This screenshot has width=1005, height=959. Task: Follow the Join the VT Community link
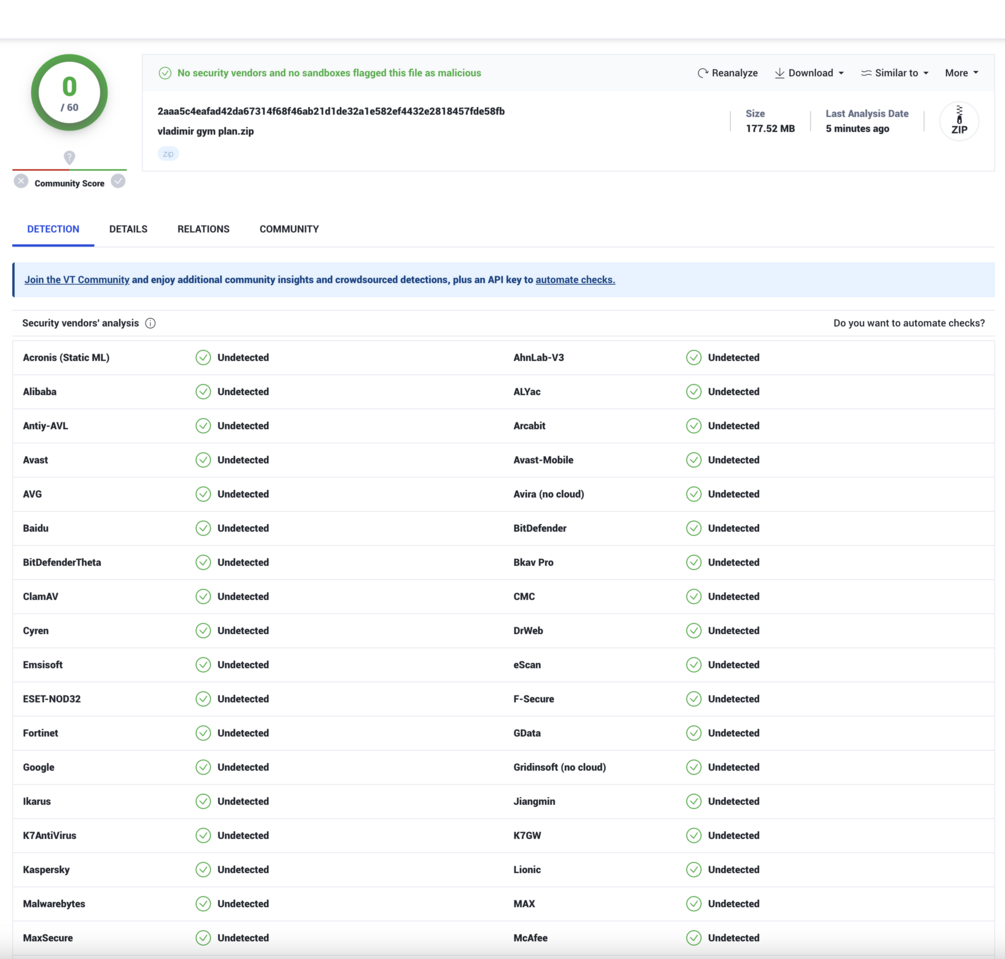coord(77,280)
